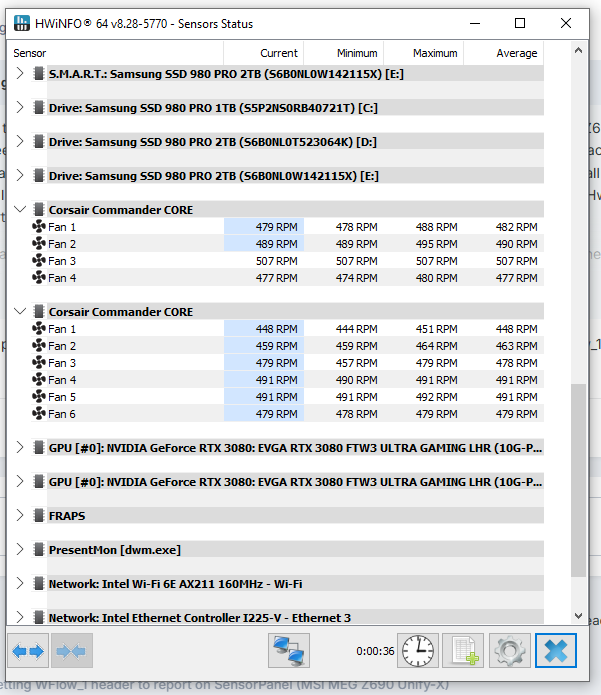Click the chip icon beside FRAPS
601x695 pixels.
(39, 515)
